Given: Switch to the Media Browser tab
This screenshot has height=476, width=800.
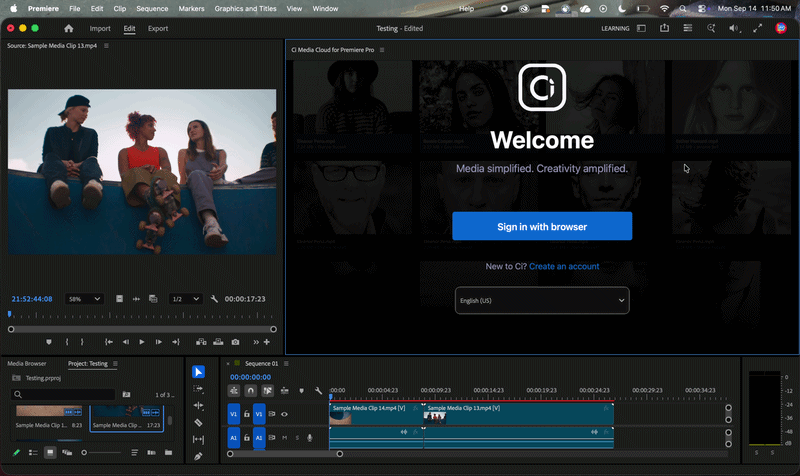Looking at the screenshot, I should pos(27,363).
